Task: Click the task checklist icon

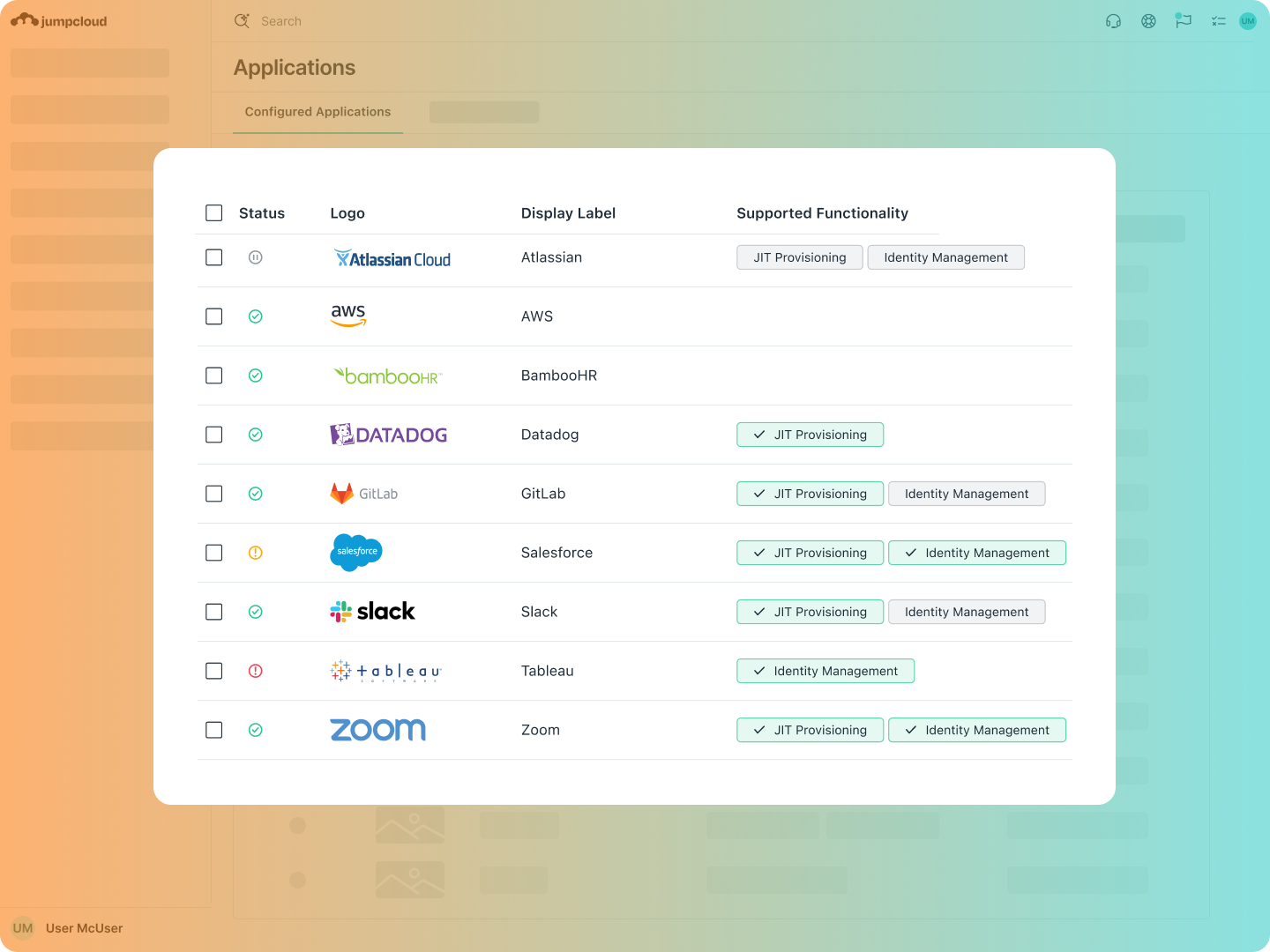Action: [1219, 21]
